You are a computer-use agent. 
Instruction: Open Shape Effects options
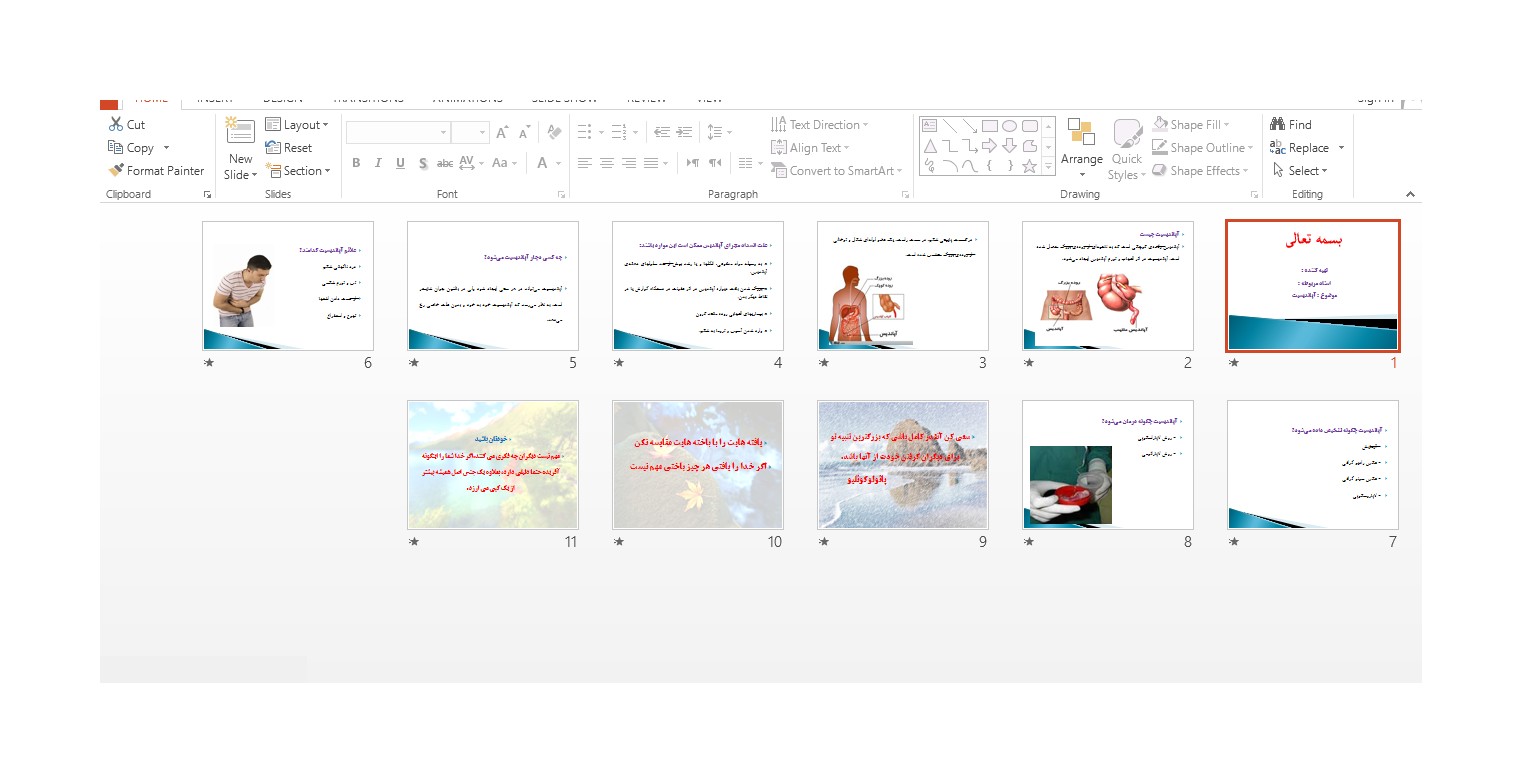point(1201,171)
